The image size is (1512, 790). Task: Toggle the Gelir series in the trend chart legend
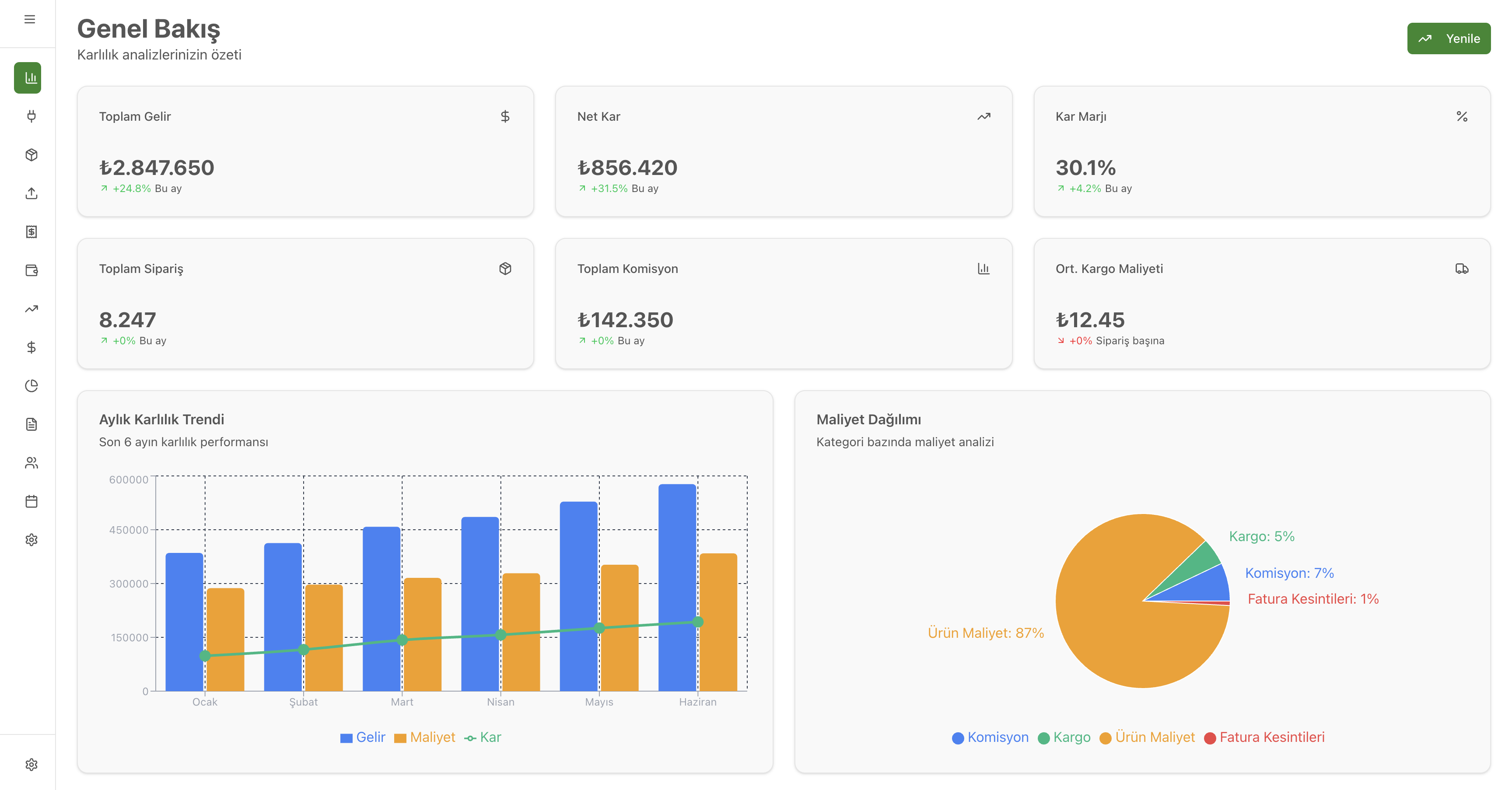[362, 738]
